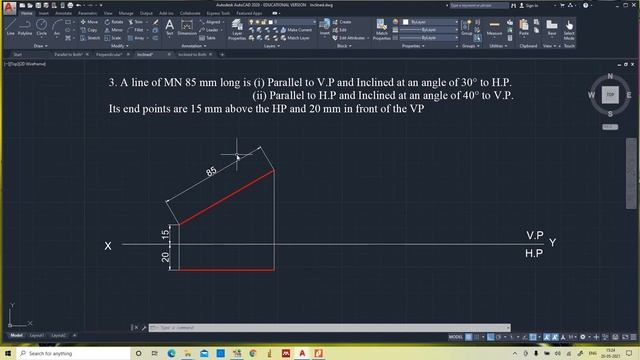Expand the Modify panel

120,46
